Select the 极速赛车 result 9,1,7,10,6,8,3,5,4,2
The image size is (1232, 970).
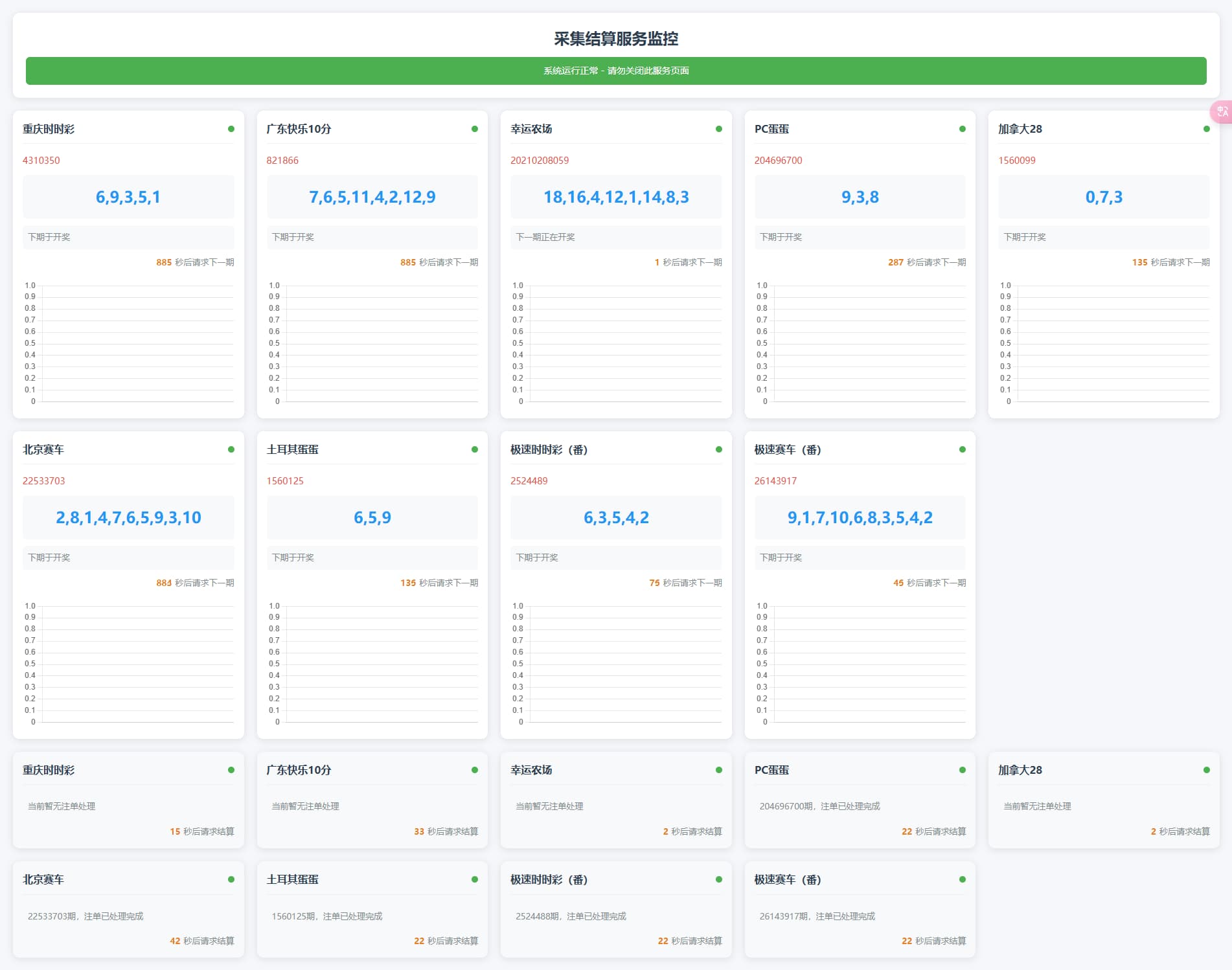860,517
